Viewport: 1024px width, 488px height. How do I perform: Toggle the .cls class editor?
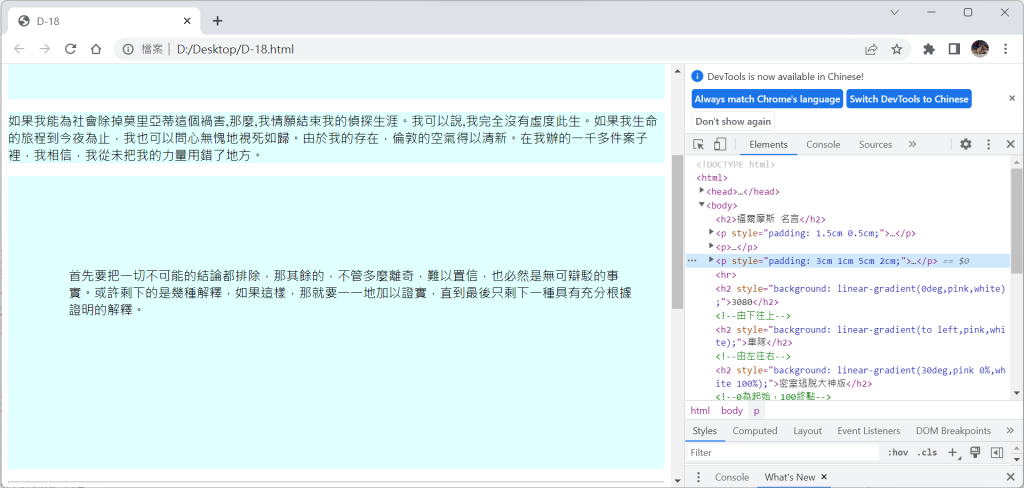pyautogui.click(x=927, y=452)
